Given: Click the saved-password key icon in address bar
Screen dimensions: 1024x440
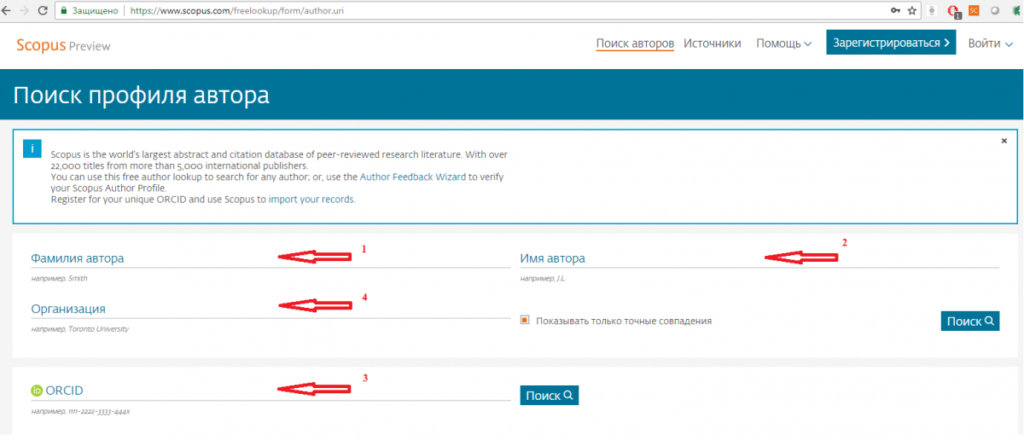Looking at the screenshot, I should click(895, 10).
